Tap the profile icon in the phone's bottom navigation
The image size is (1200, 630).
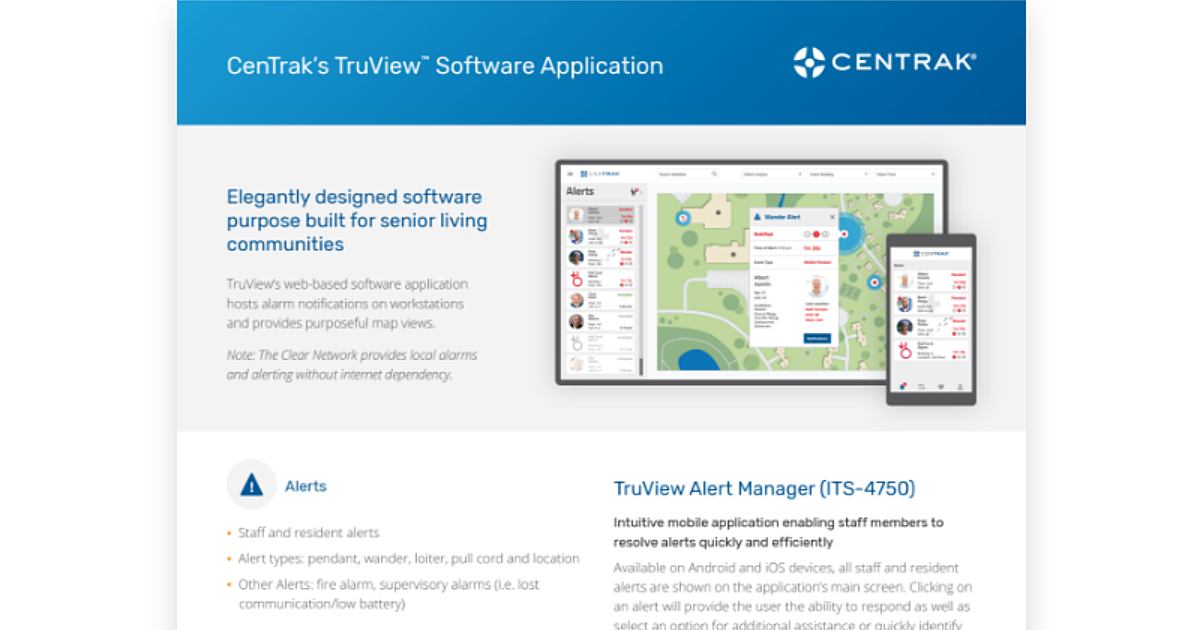(959, 387)
